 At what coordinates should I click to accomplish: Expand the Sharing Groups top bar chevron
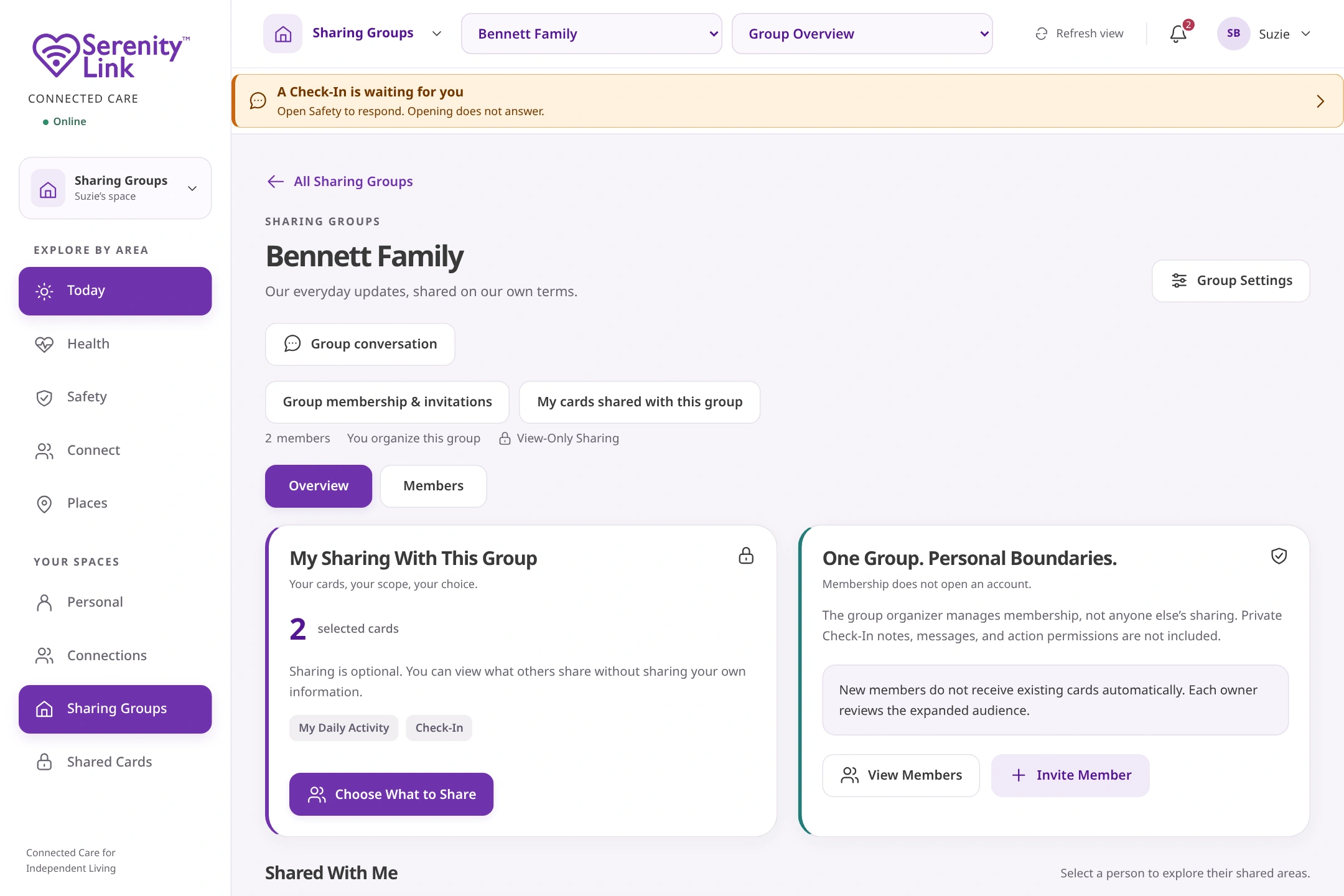437,34
